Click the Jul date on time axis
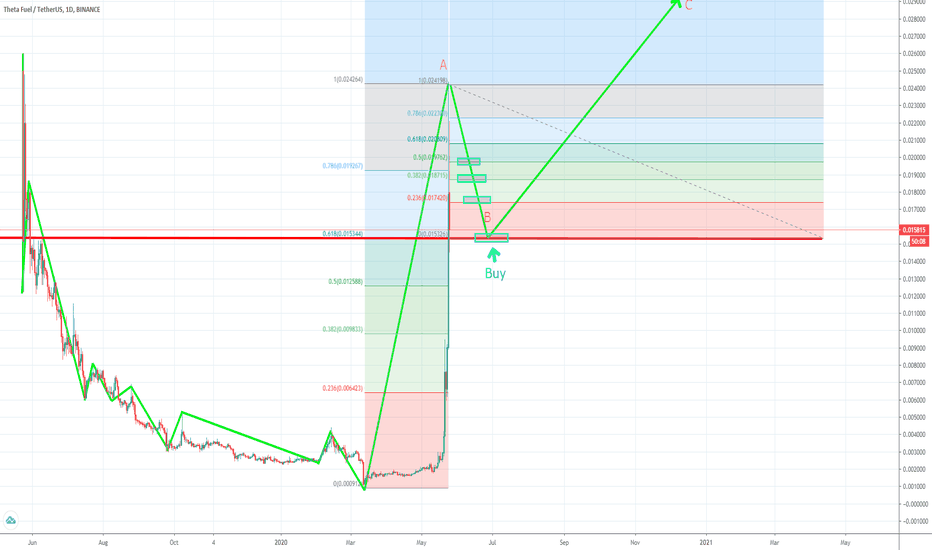Image resolution: width=932 pixels, height=550 pixels. (492, 542)
